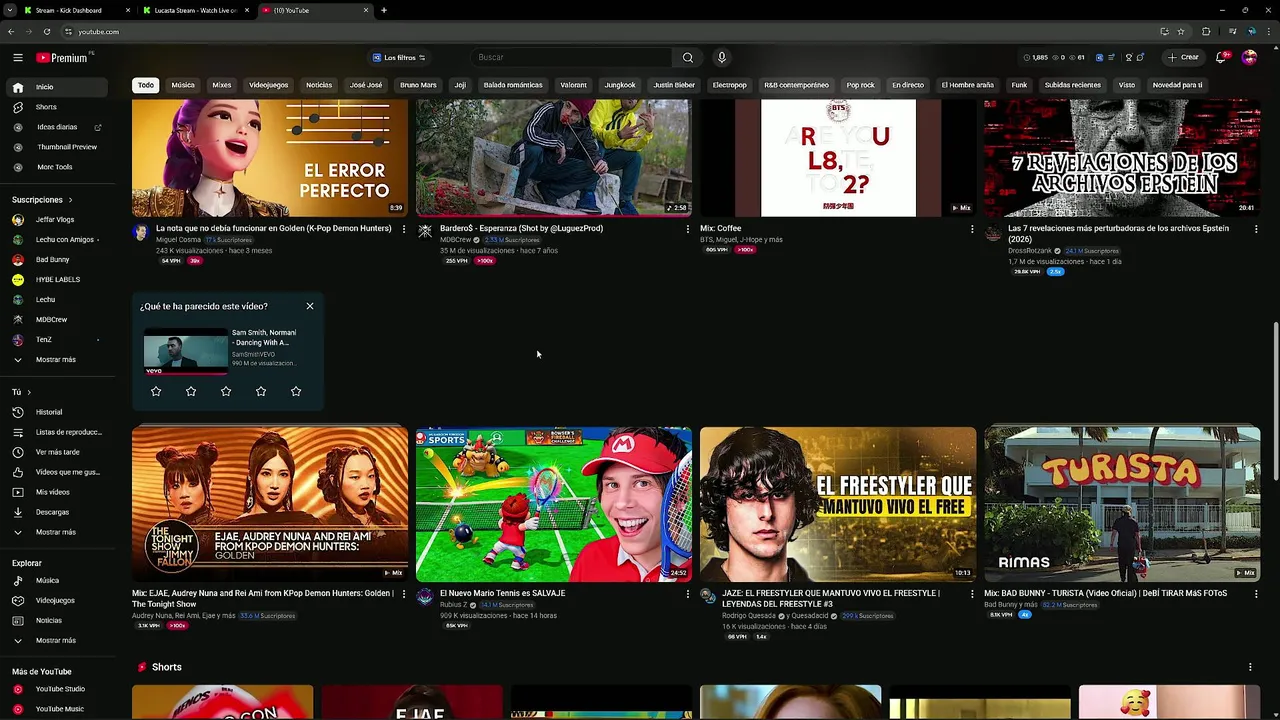
Task: Select the Videojuegos filter chip
Action: [269, 85]
